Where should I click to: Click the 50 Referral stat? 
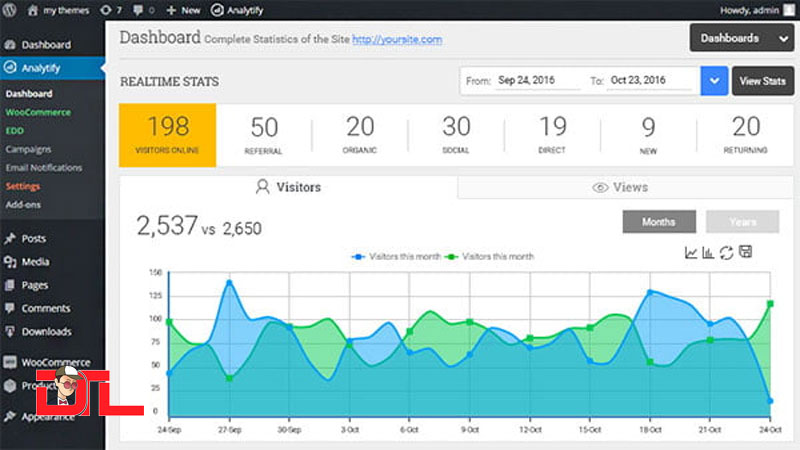point(264,135)
